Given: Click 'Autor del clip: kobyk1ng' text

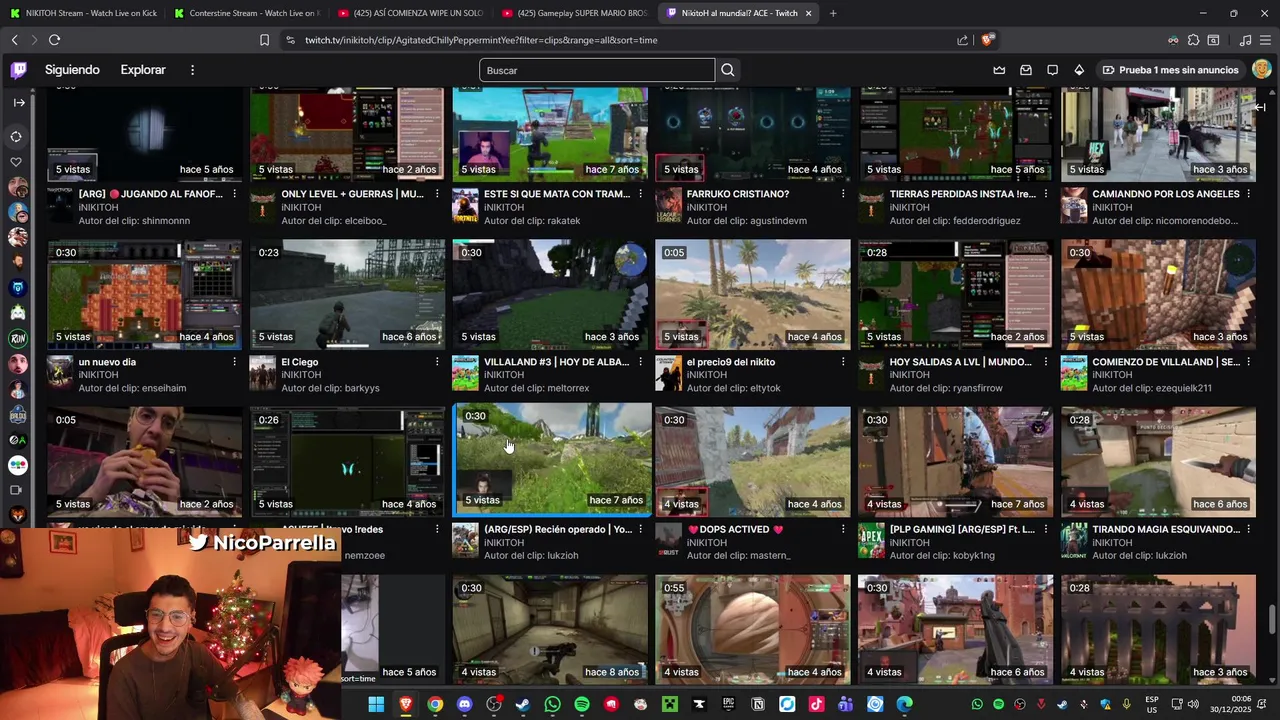Looking at the screenshot, I should coord(942,555).
